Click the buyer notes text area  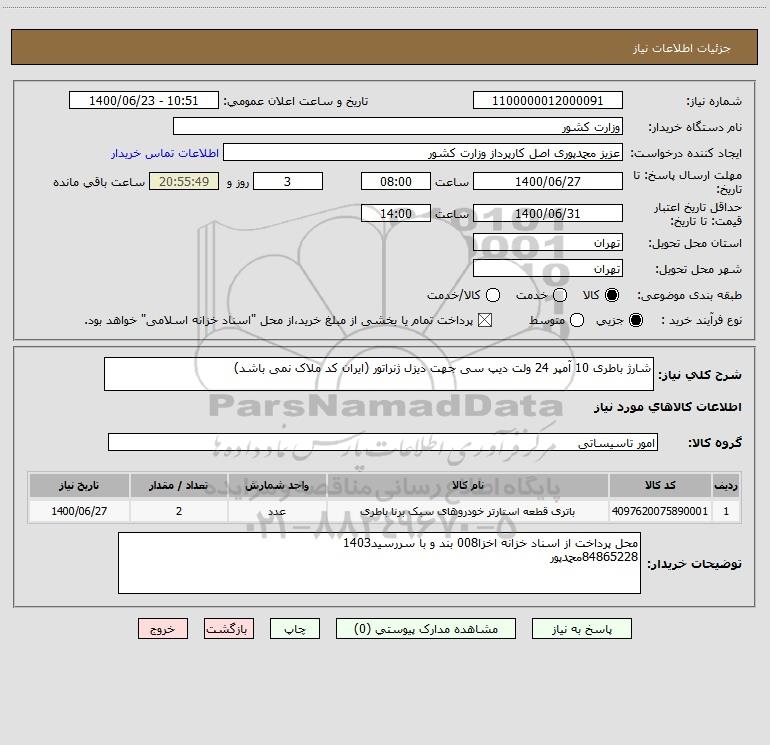tap(380, 563)
